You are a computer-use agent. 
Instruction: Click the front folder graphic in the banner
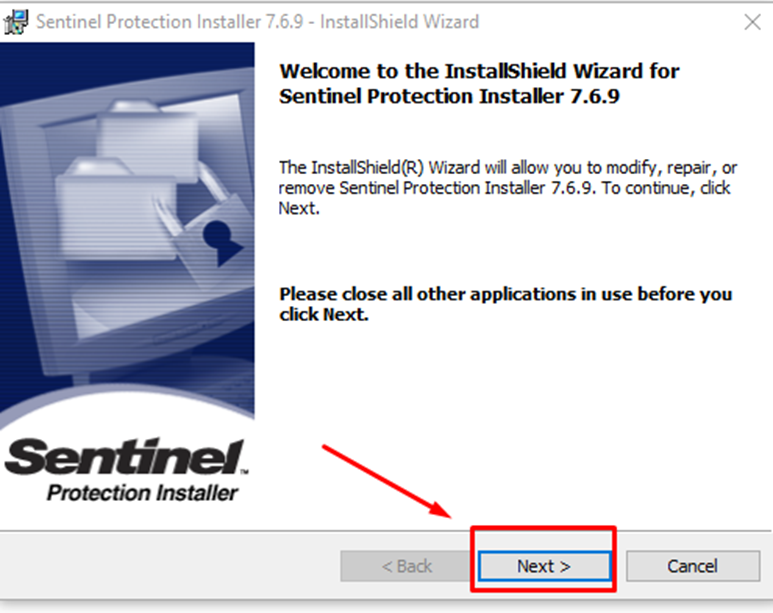pos(116,208)
